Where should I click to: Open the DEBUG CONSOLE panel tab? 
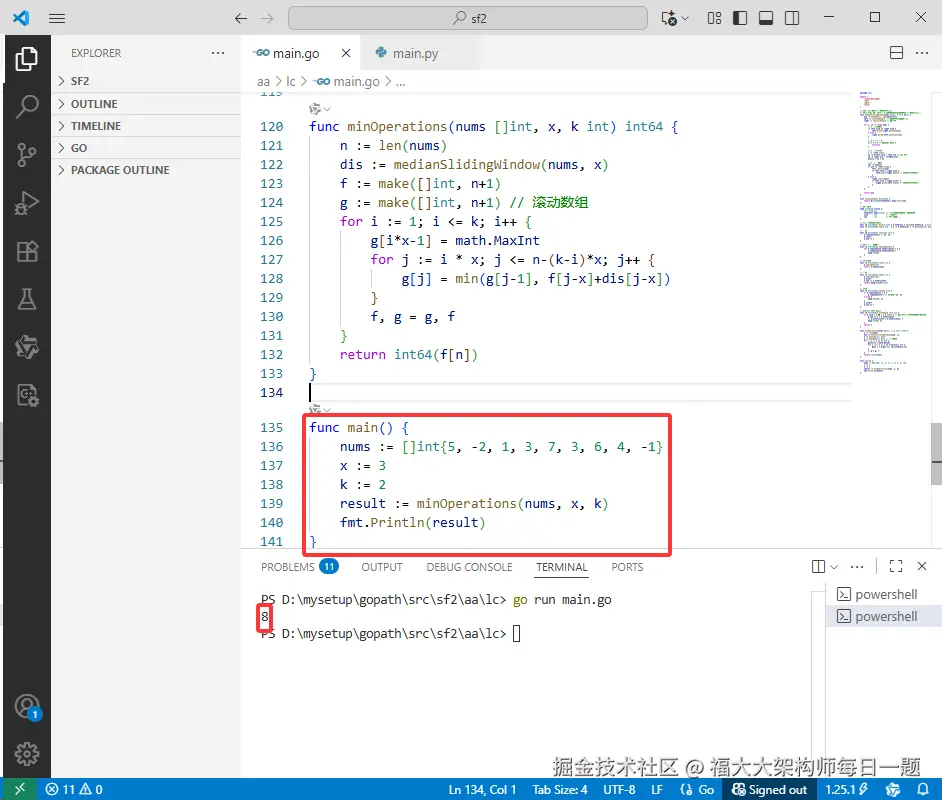point(469,566)
